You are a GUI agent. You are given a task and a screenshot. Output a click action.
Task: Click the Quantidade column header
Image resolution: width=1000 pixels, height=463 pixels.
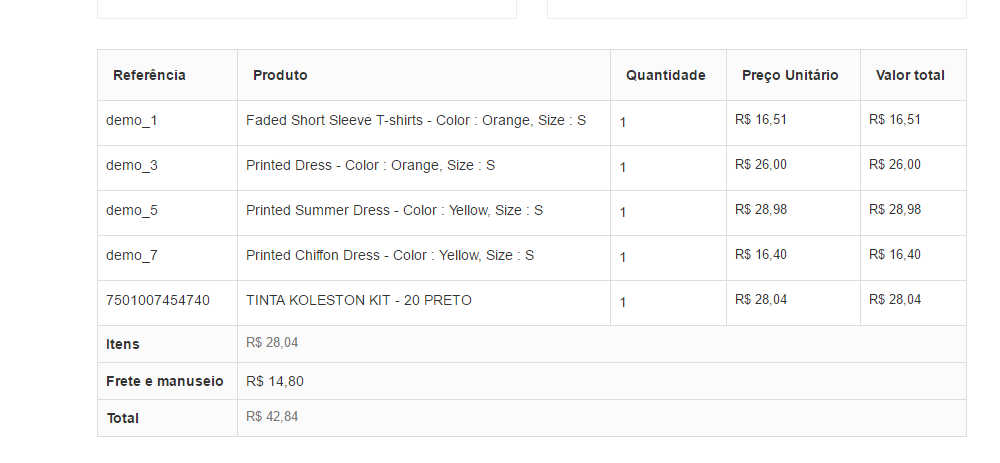[x=666, y=75]
